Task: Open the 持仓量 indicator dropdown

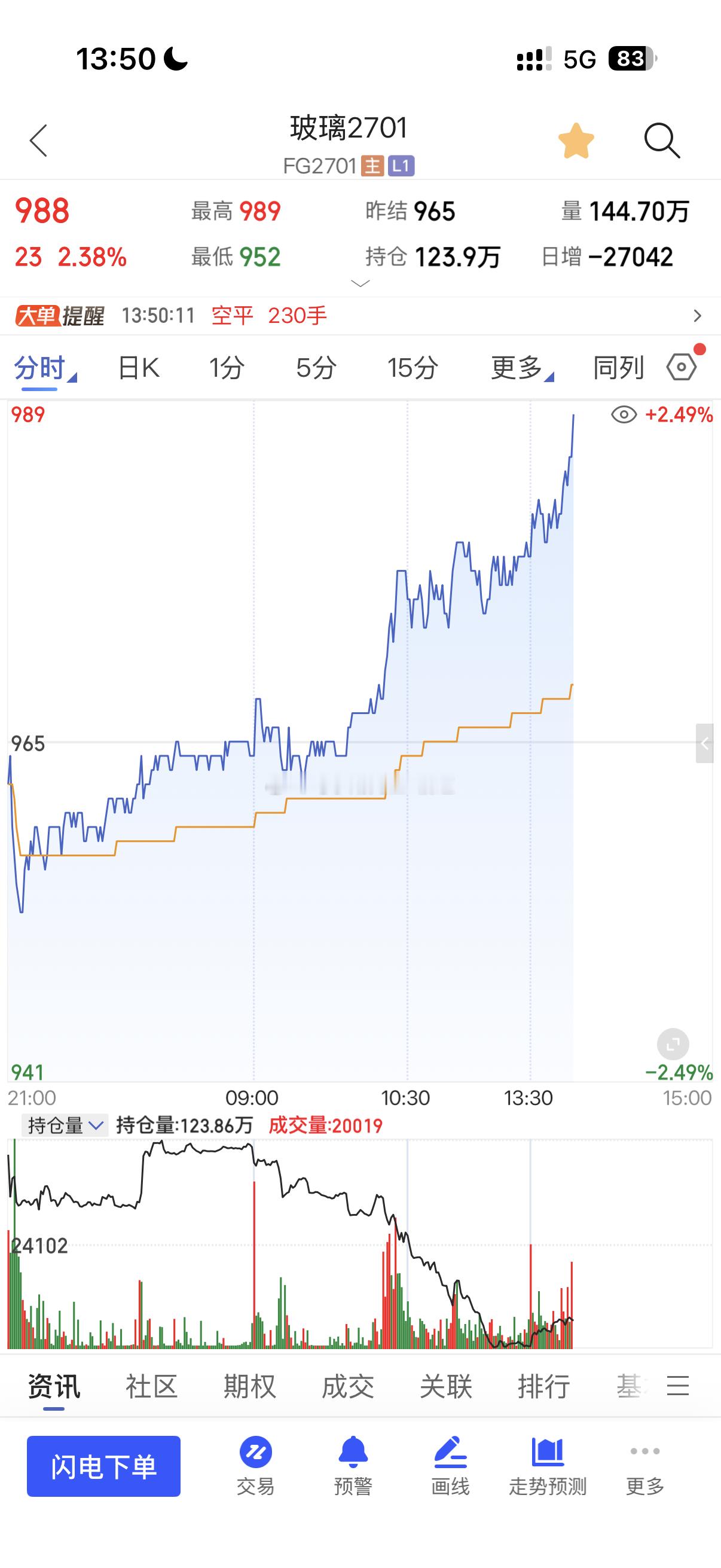Action: click(x=65, y=1125)
